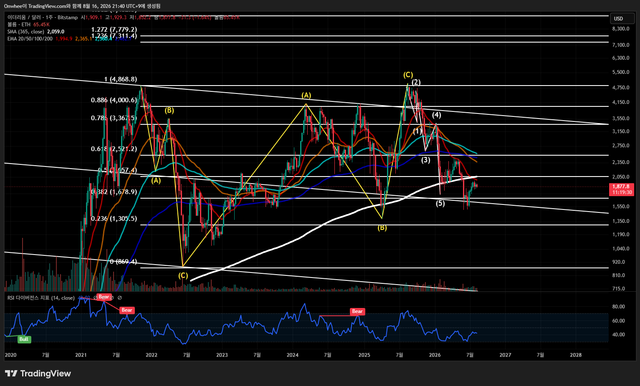Click 2027 on the time axis
This screenshot has height=386, width=640.
[x=505, y=355]
